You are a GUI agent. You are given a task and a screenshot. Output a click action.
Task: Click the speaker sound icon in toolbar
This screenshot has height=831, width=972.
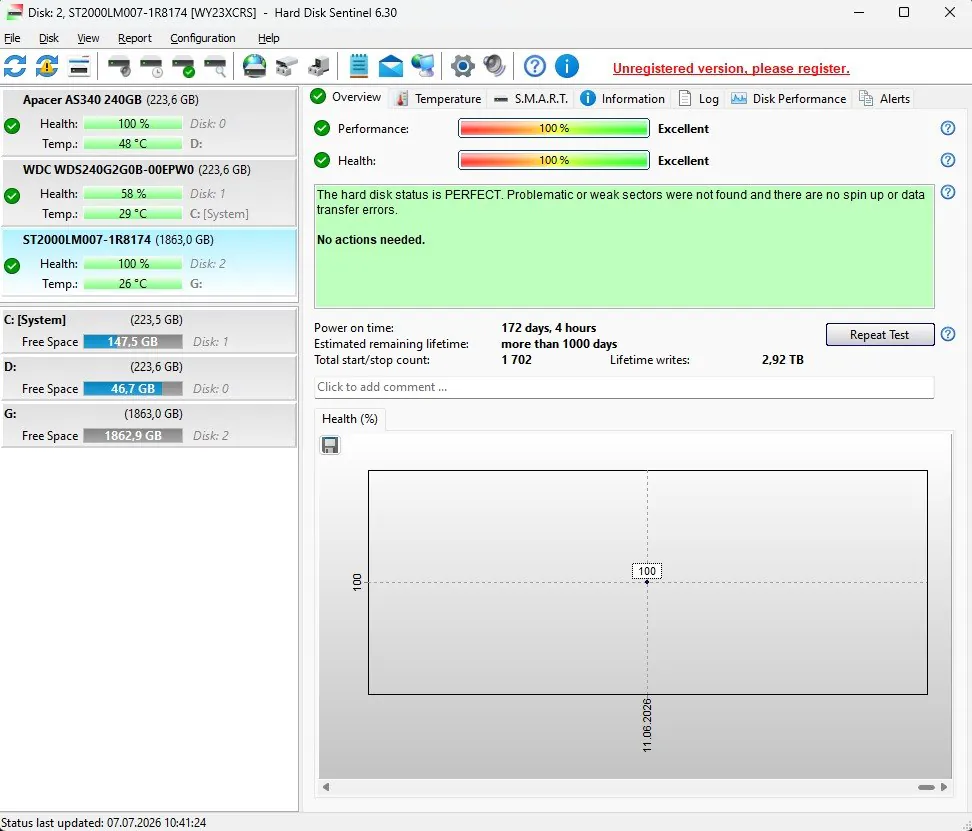click(x=494, y=66)
